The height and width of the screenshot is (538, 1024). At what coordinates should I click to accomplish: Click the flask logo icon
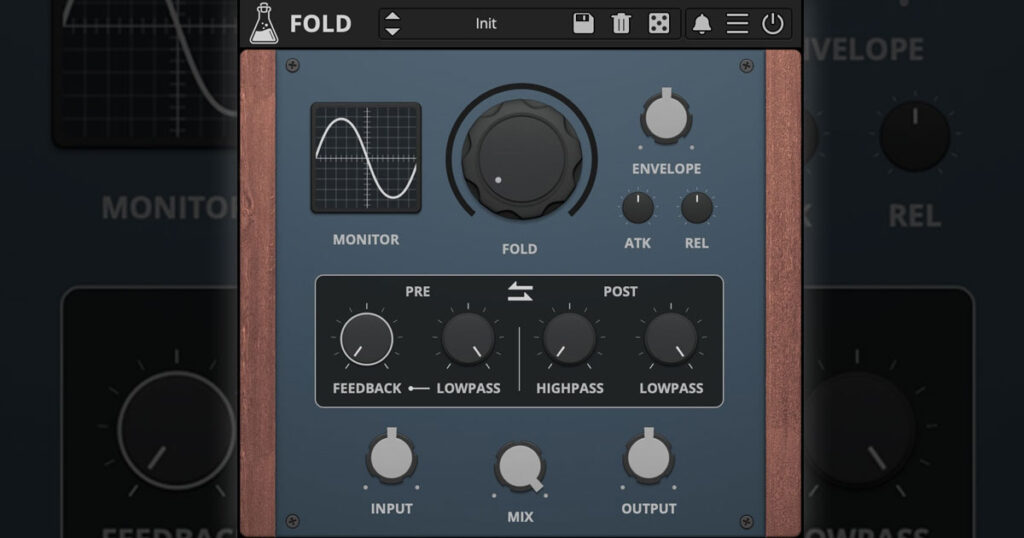(264, 23)
